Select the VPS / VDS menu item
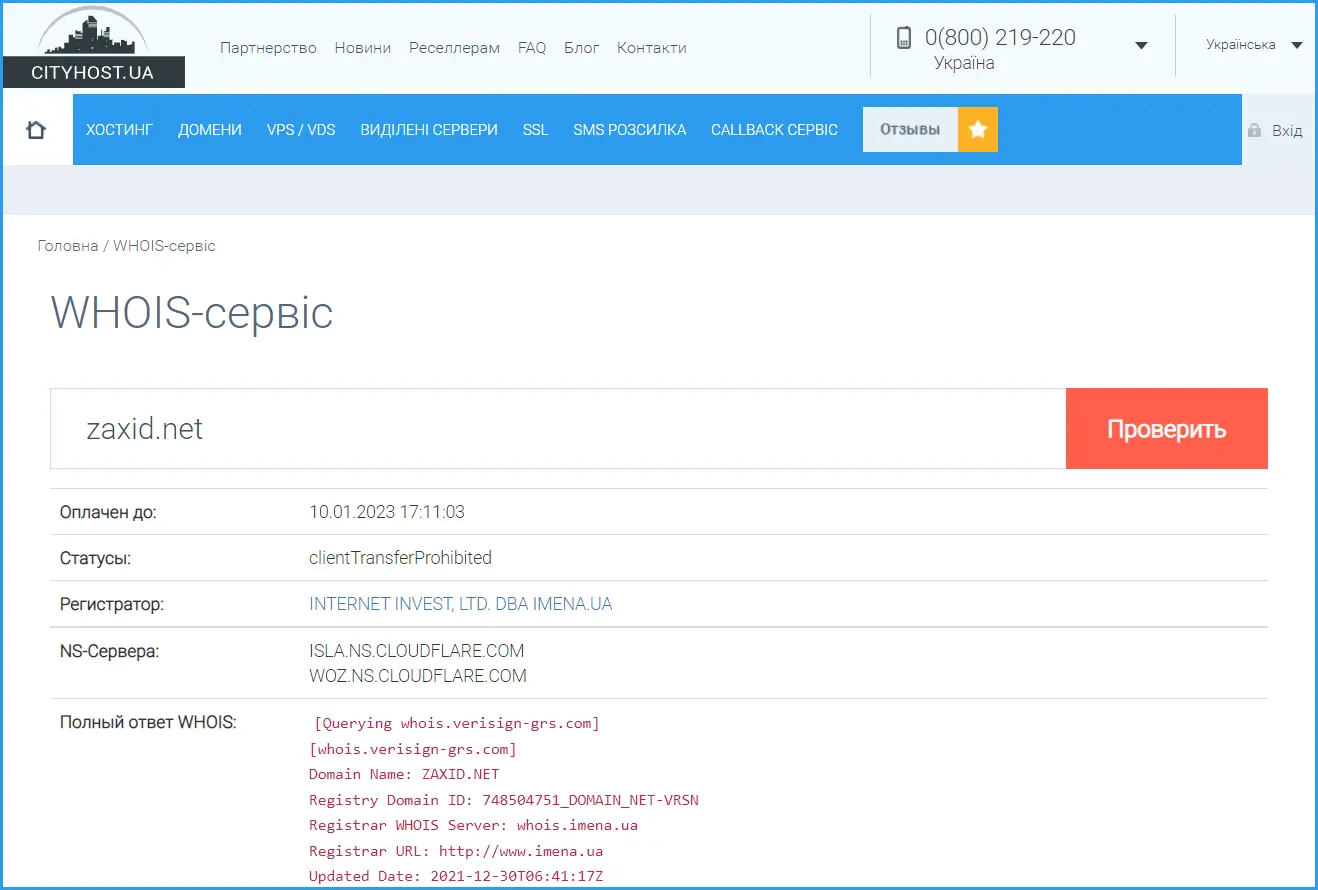The image size is (1318, 890). (x=301, y=130)
